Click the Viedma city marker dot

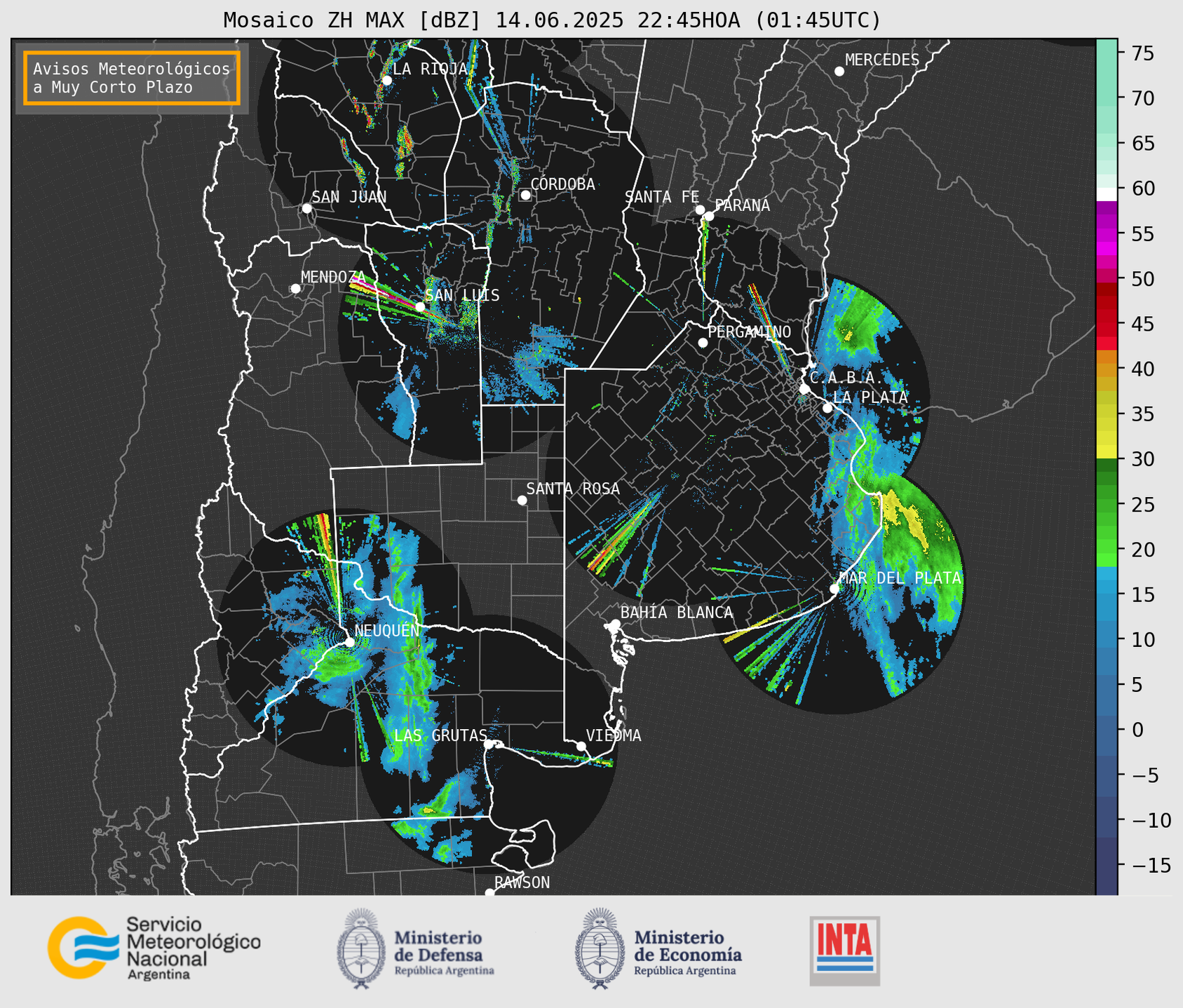click(x=581, y=746)
